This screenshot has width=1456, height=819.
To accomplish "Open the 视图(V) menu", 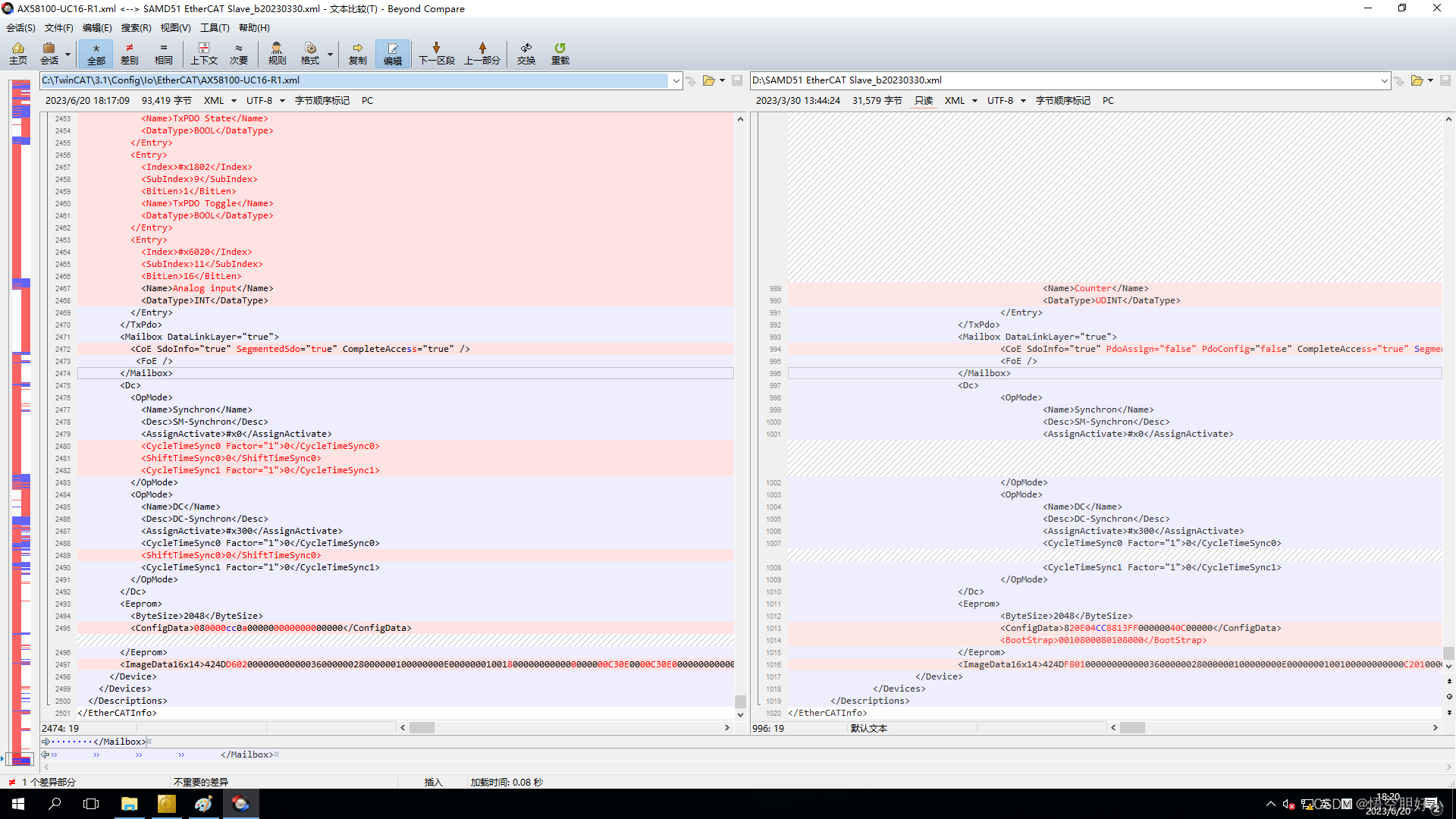I will point(175,28).
